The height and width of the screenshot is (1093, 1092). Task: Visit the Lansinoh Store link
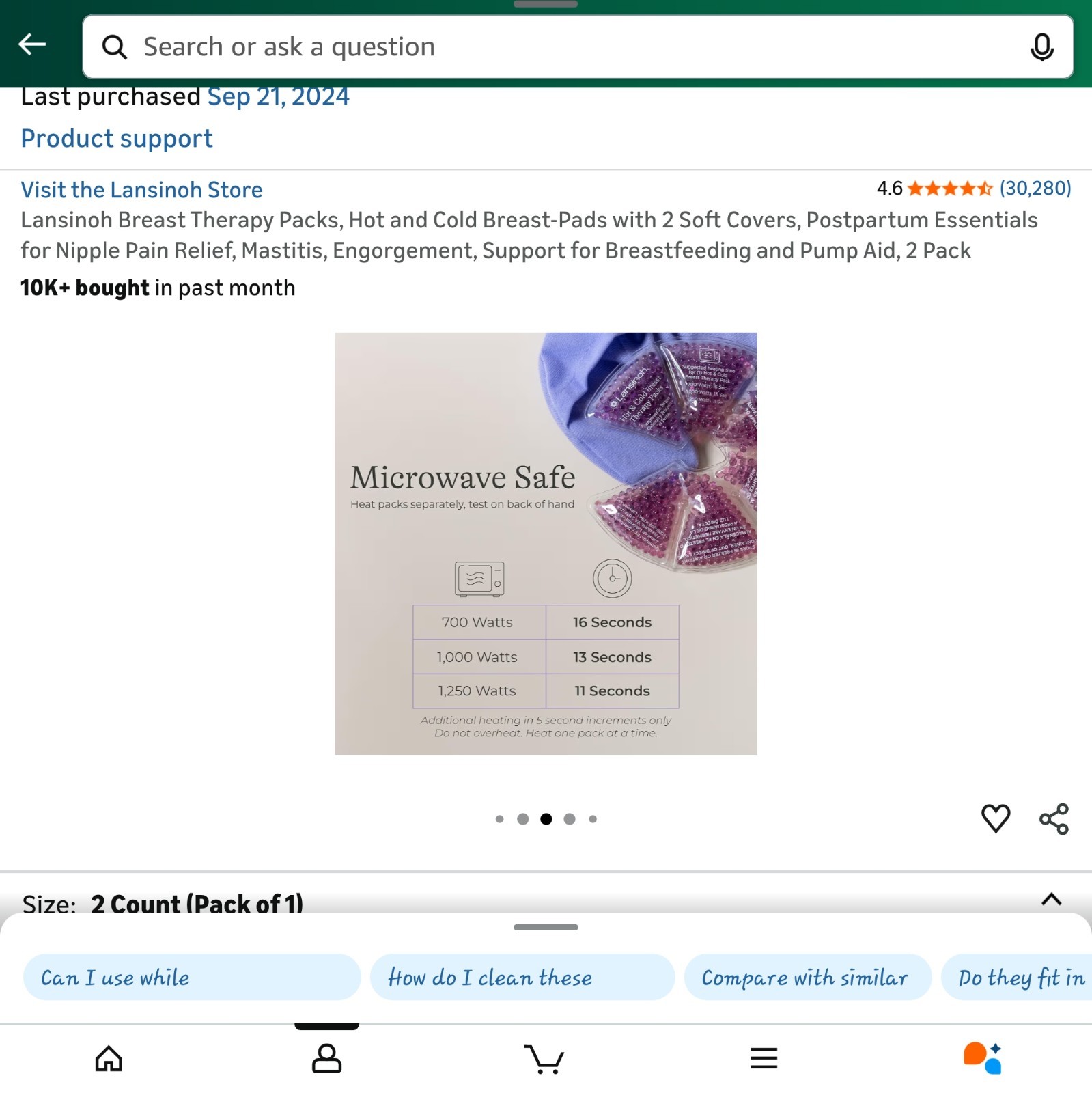pyautogui.click(x=141, y=190)
